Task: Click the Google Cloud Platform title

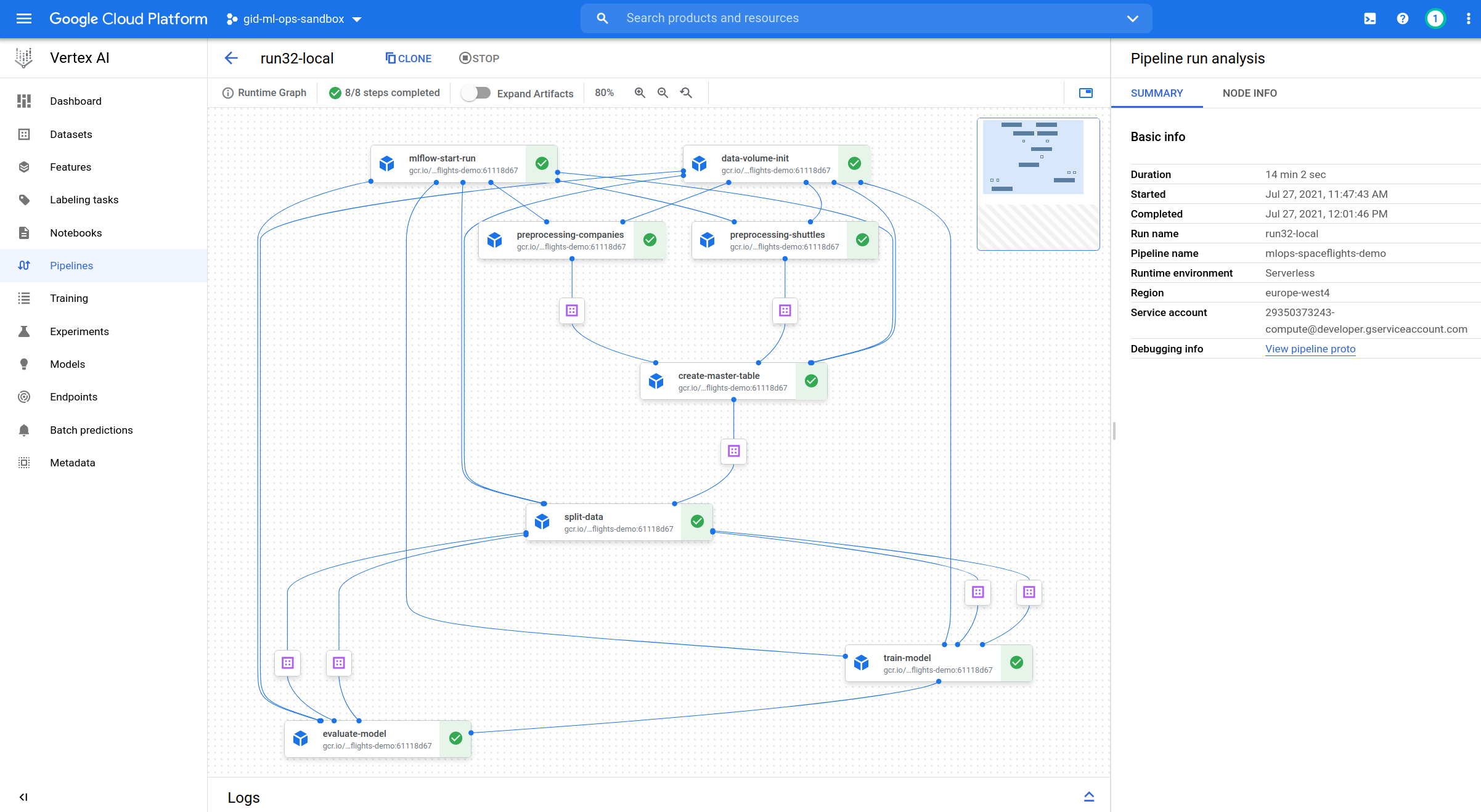Action: pyautogui.click(x=128, y=18)
